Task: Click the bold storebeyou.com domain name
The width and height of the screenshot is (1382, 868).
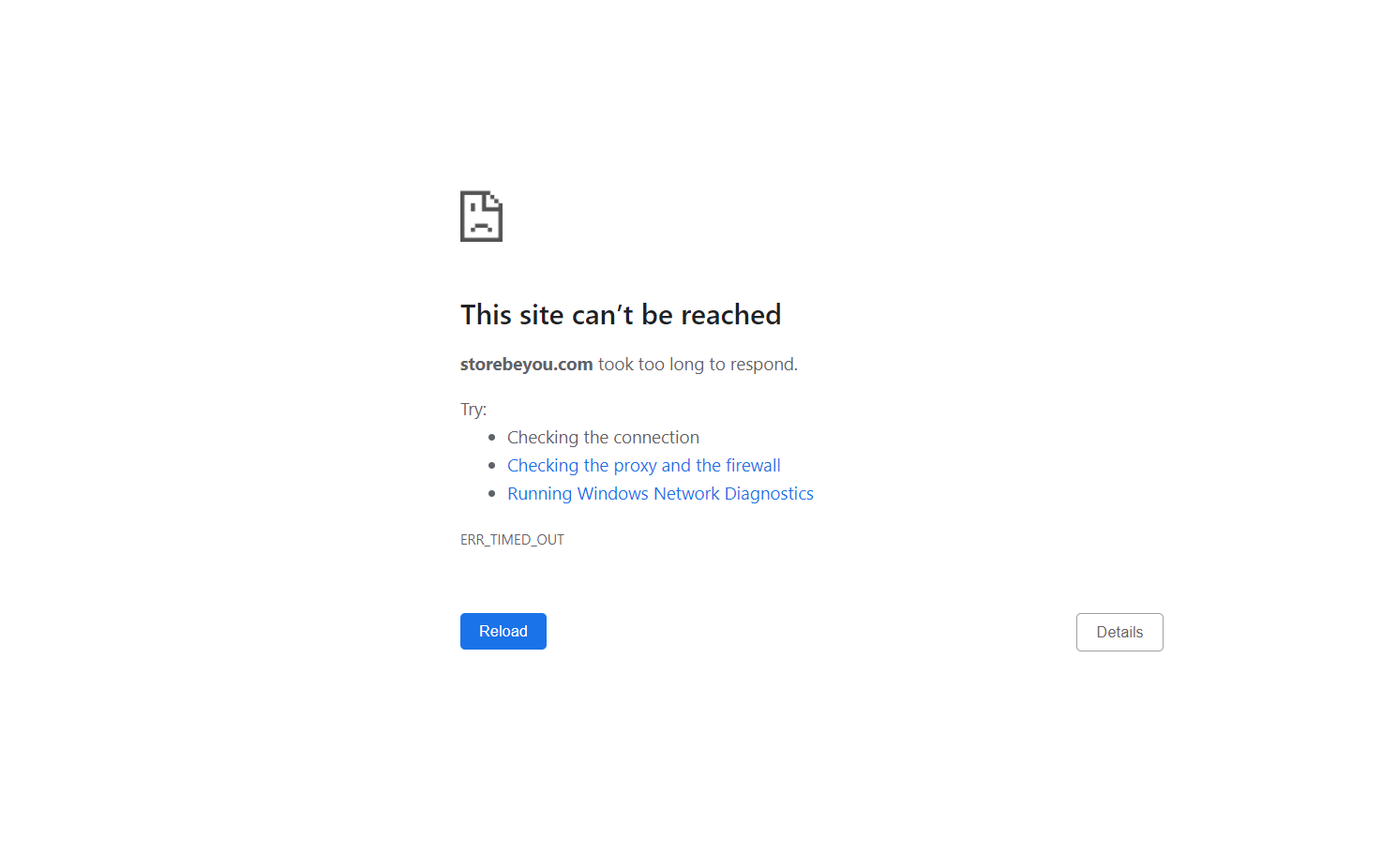Action: pyautogui.click(x=526, y=364)
